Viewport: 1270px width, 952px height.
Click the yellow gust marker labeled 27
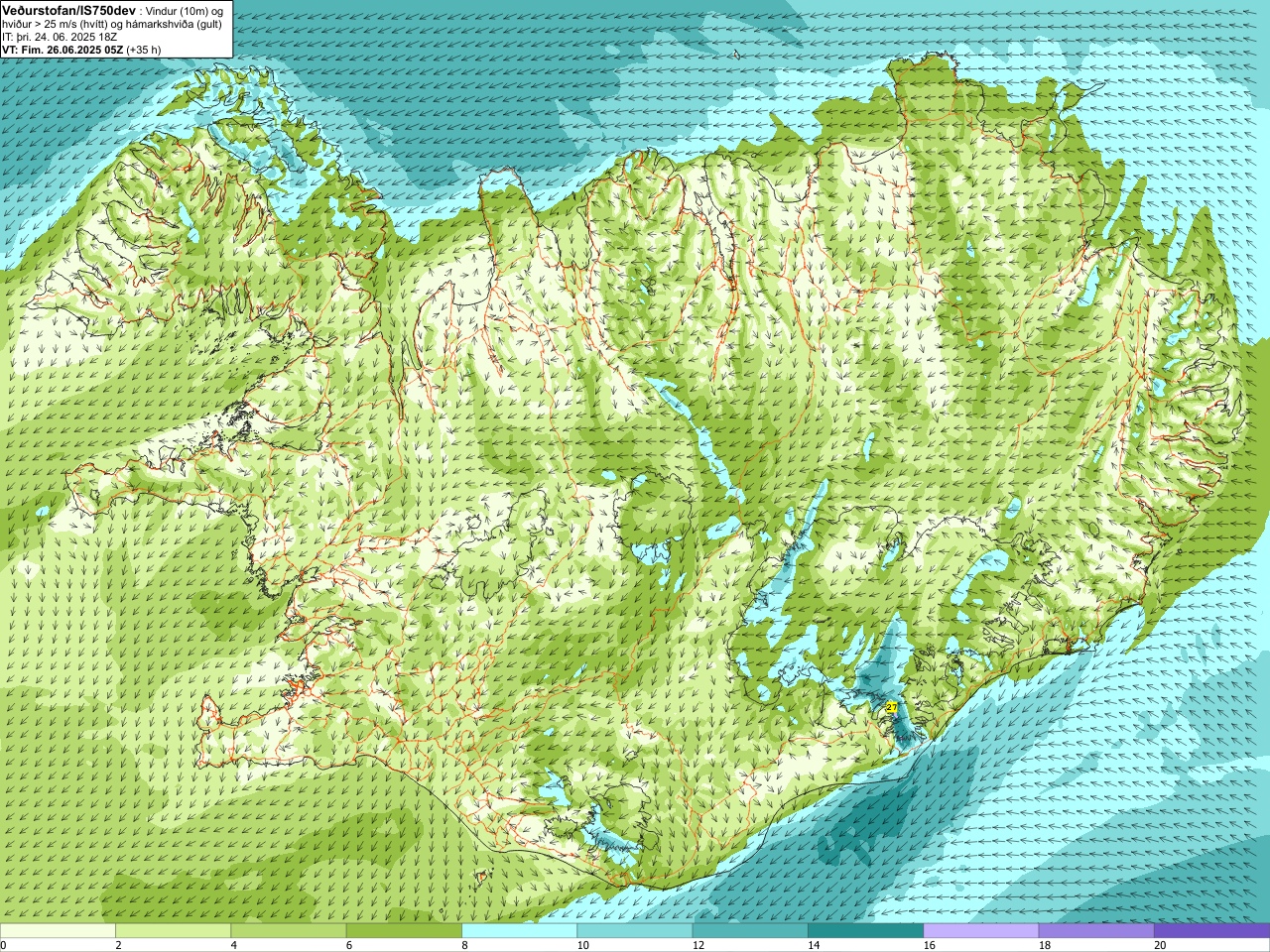(x=891, y=707)
